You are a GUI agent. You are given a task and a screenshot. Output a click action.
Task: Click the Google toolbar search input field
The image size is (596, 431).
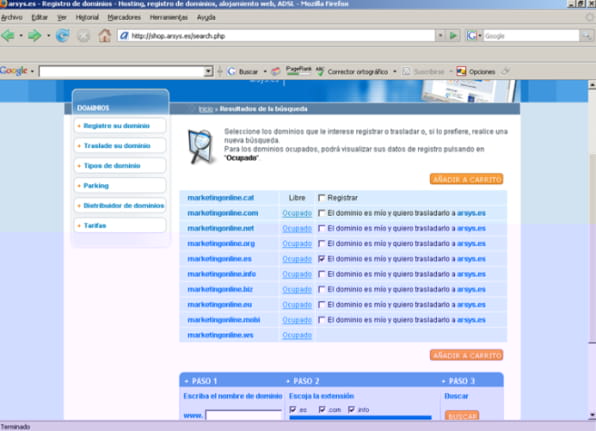(122, 71)
